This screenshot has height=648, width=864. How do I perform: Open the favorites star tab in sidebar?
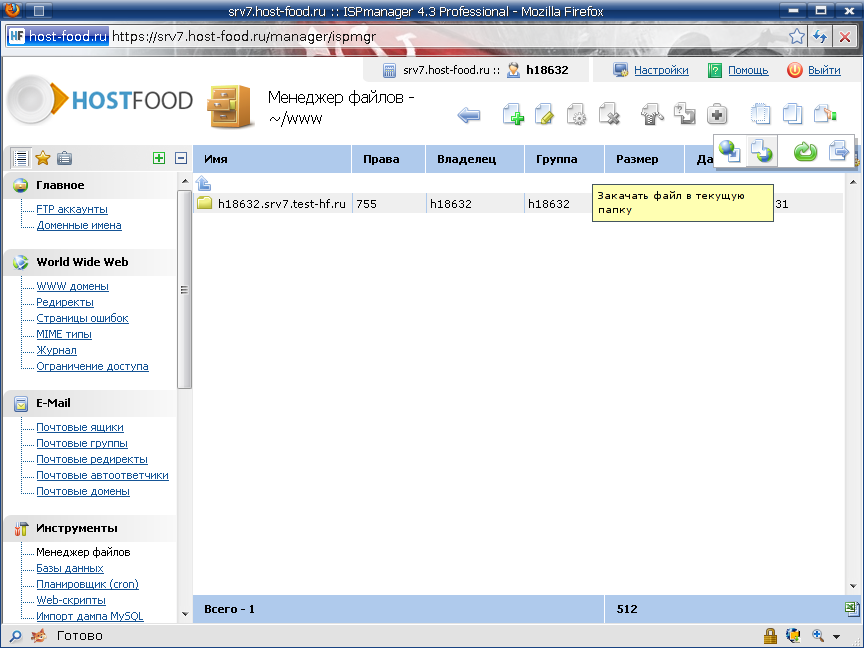(43, 158)
